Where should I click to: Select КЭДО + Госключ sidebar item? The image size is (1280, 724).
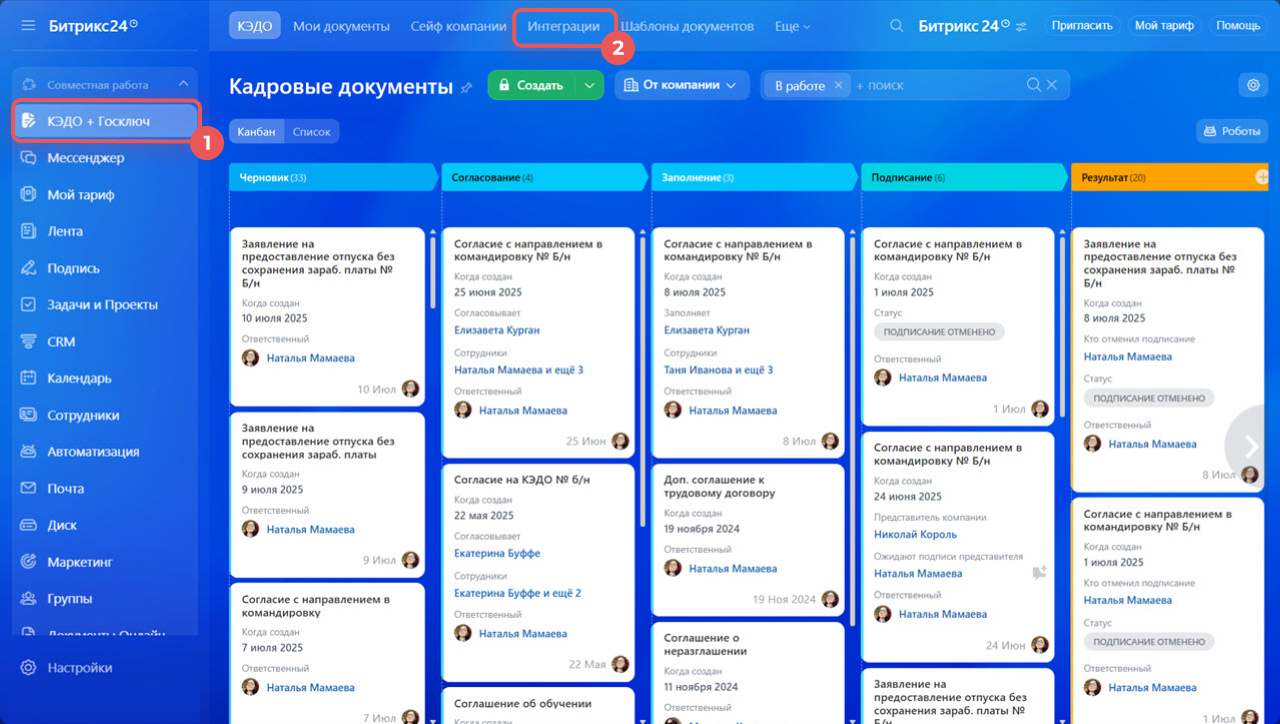click(x=105, y=121)
